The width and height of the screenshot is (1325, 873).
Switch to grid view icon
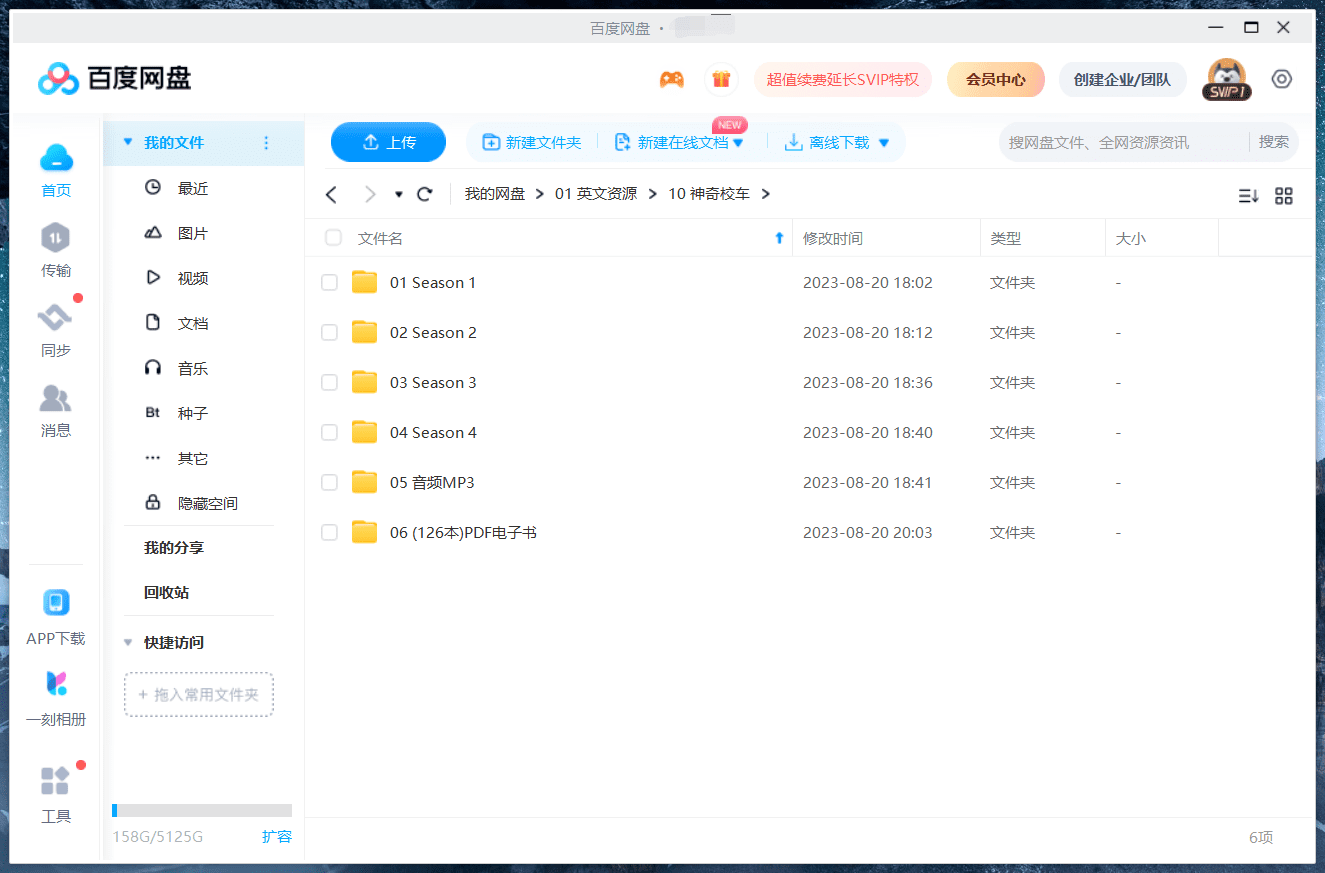[1284, 196]
